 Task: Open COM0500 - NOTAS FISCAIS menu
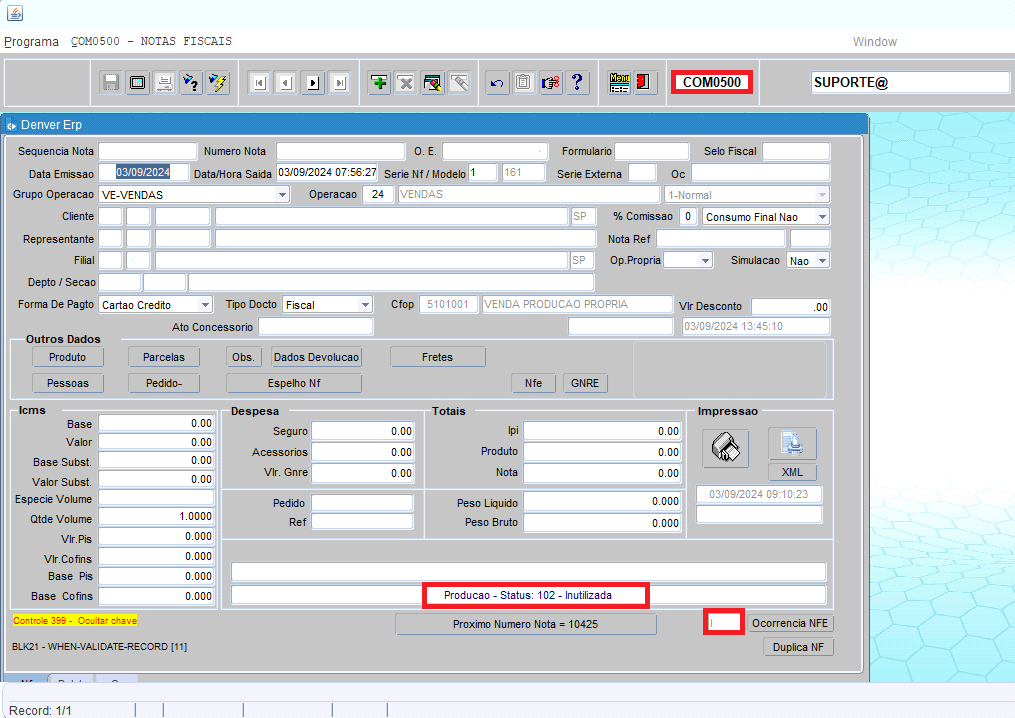point(151,41)
